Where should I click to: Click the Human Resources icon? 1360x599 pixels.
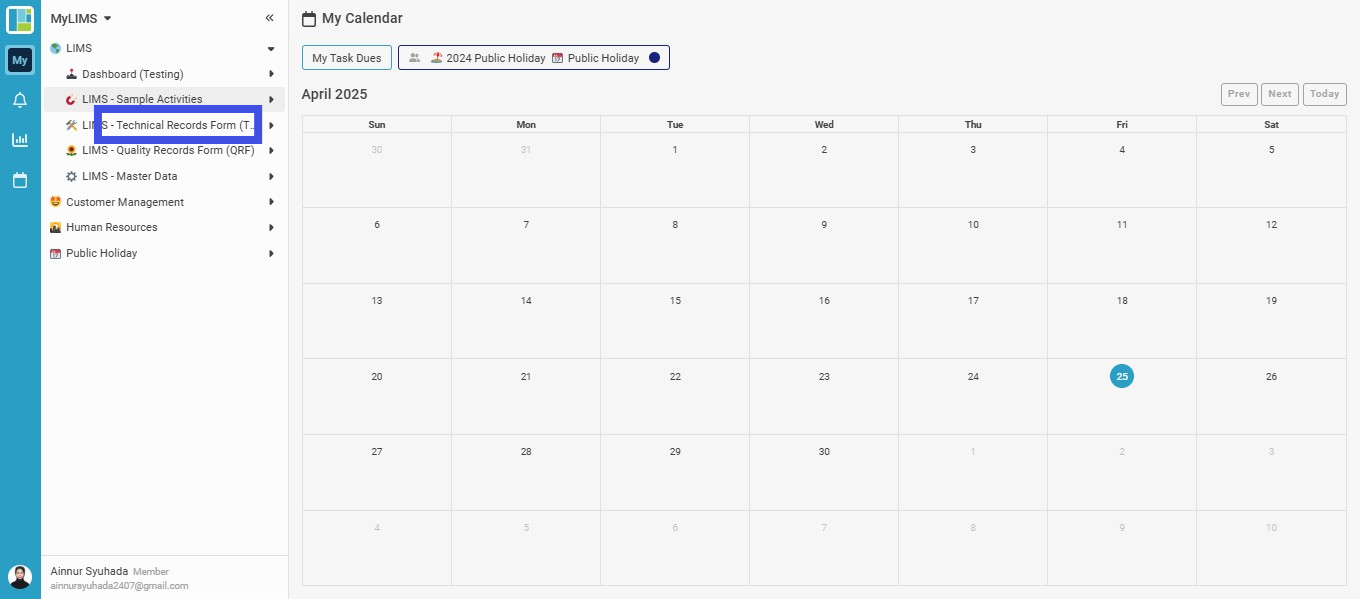(55, 227)
